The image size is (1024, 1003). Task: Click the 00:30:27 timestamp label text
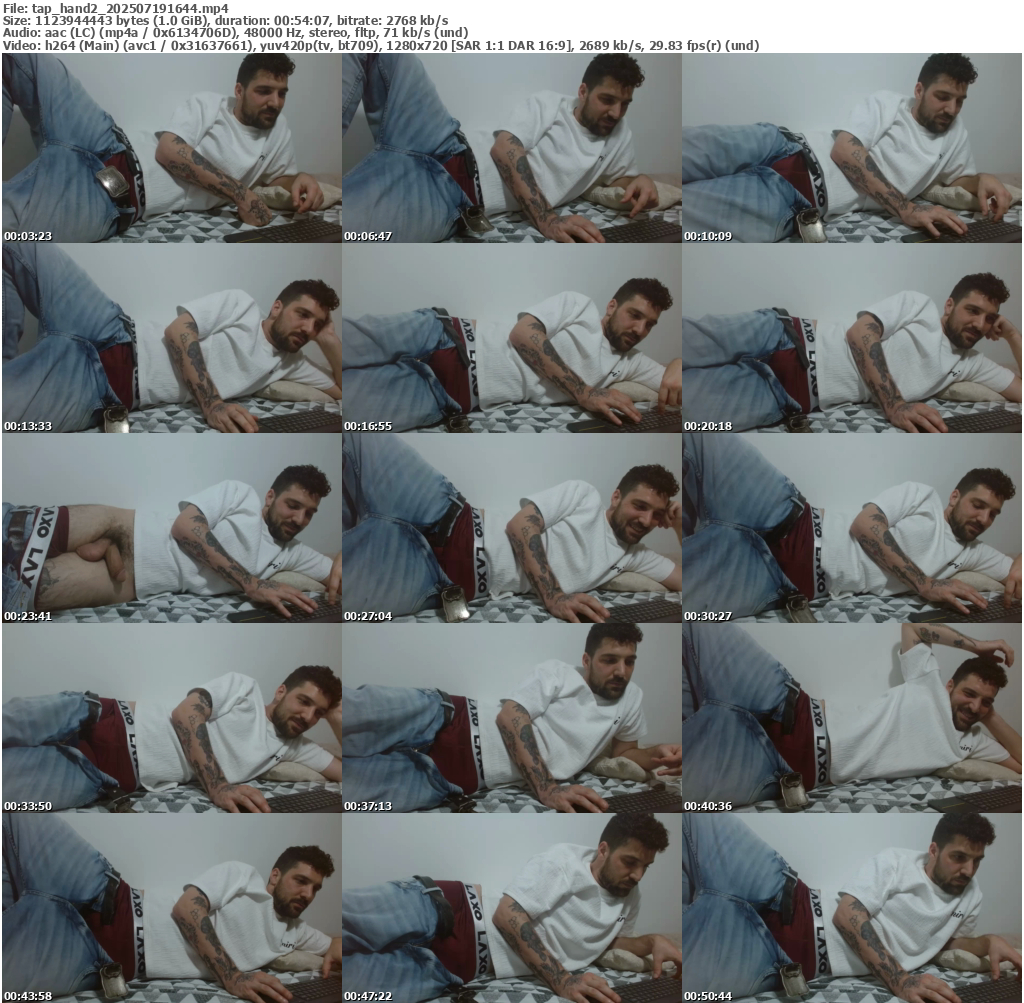point(708,616)
